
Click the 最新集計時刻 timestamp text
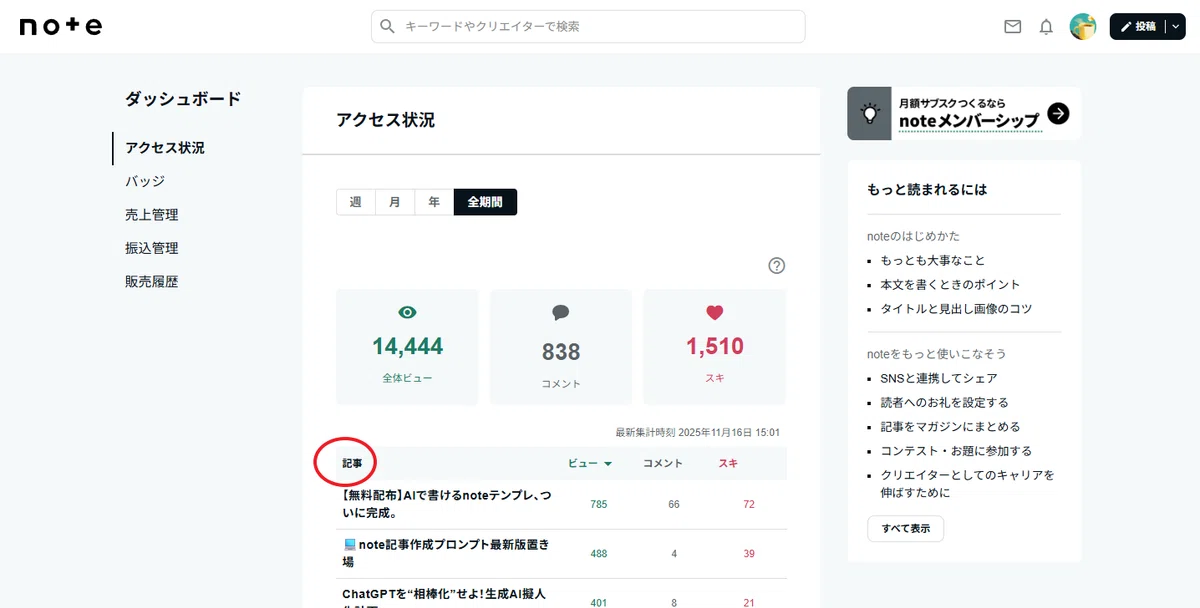pyautogui.click(x=698, y=433)
